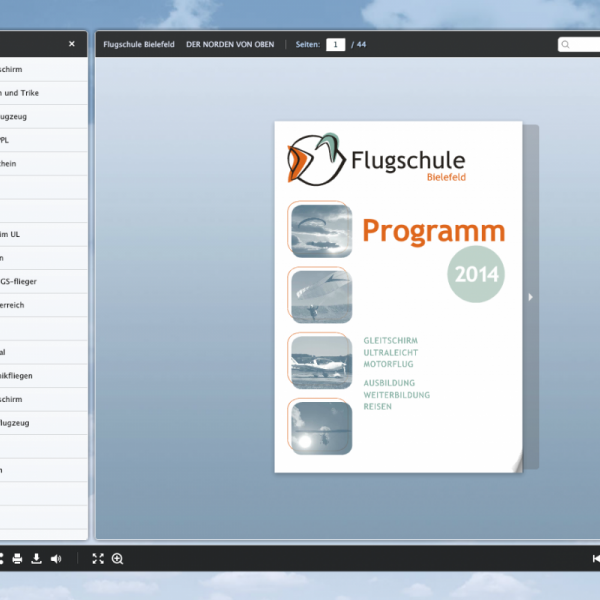Click the page number input field
The height and width of the screenshot is (600, 600).
pyautogui.click(x=335, y=44)
